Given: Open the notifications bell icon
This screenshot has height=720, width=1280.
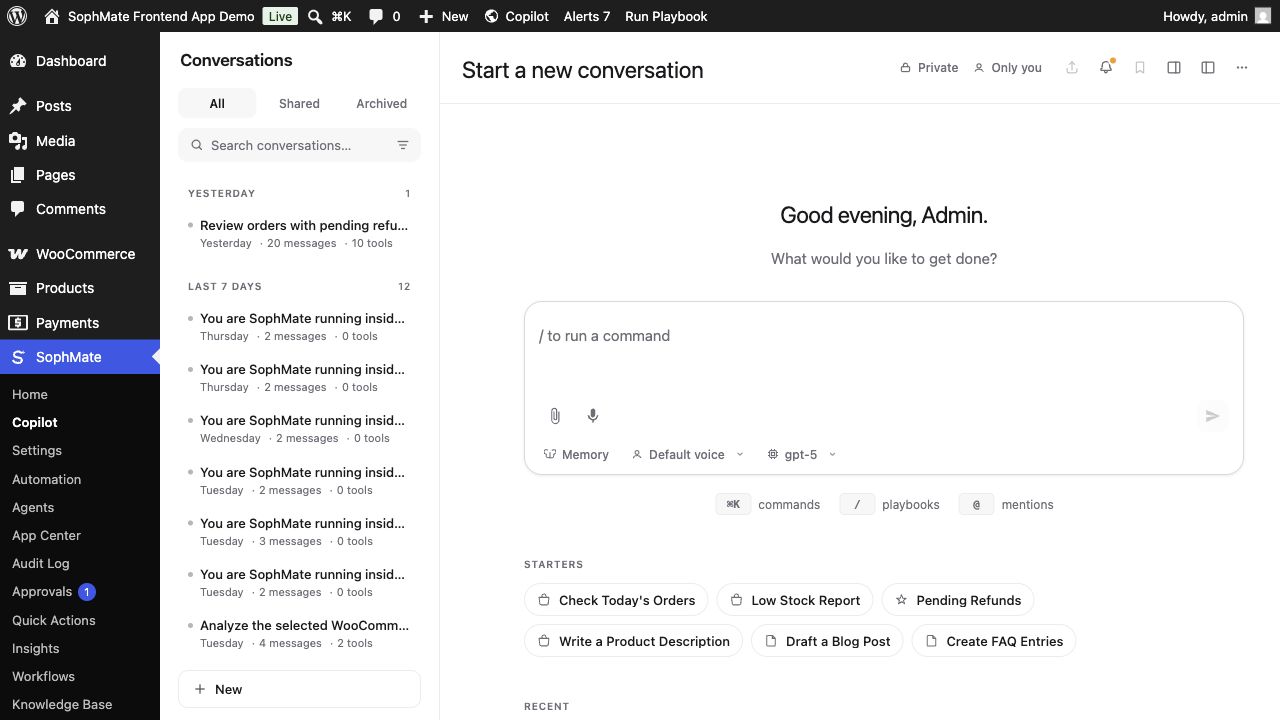Looking at the screenshot, I should tap(1106, 67).
